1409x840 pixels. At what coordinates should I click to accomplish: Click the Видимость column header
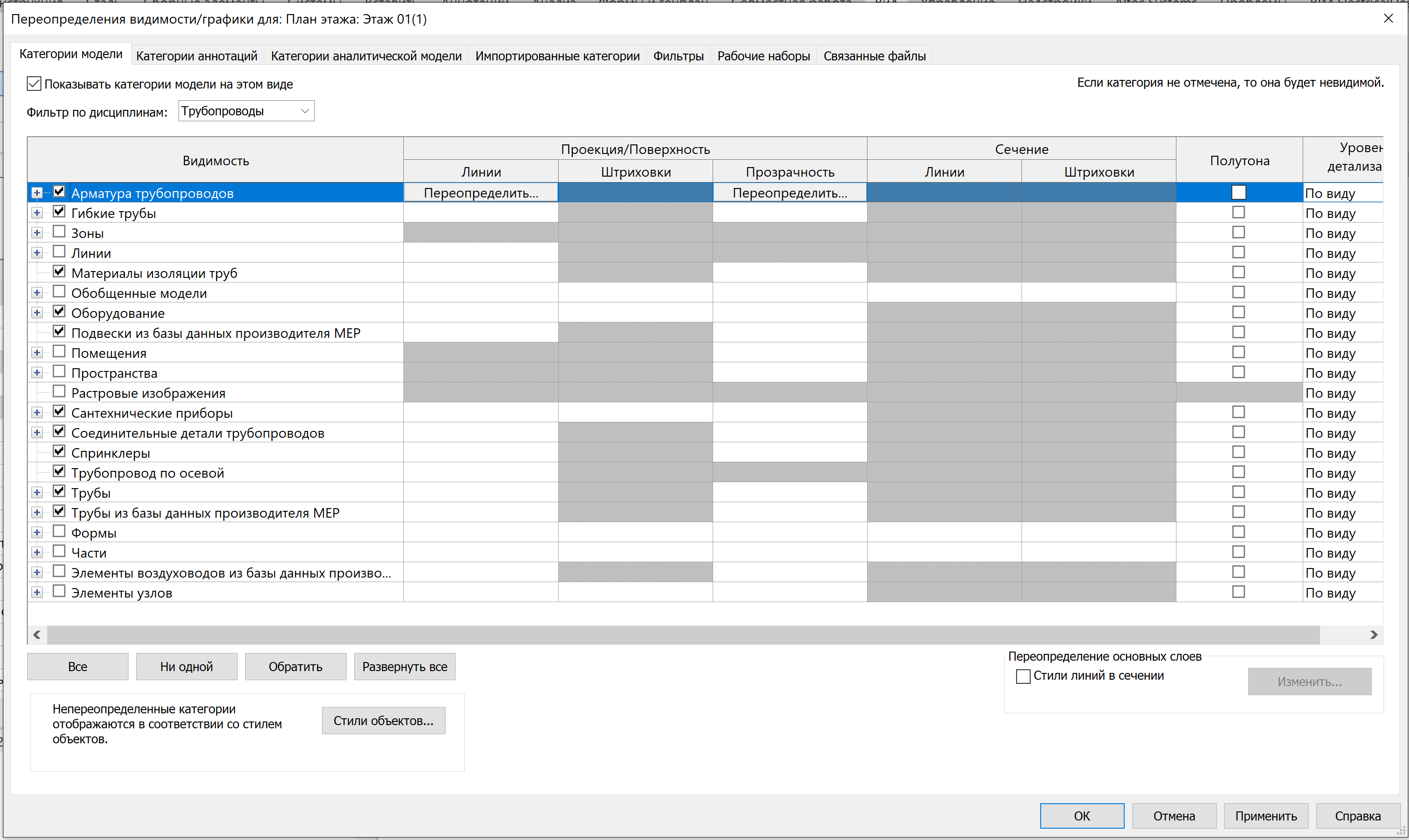coord(216,160)
